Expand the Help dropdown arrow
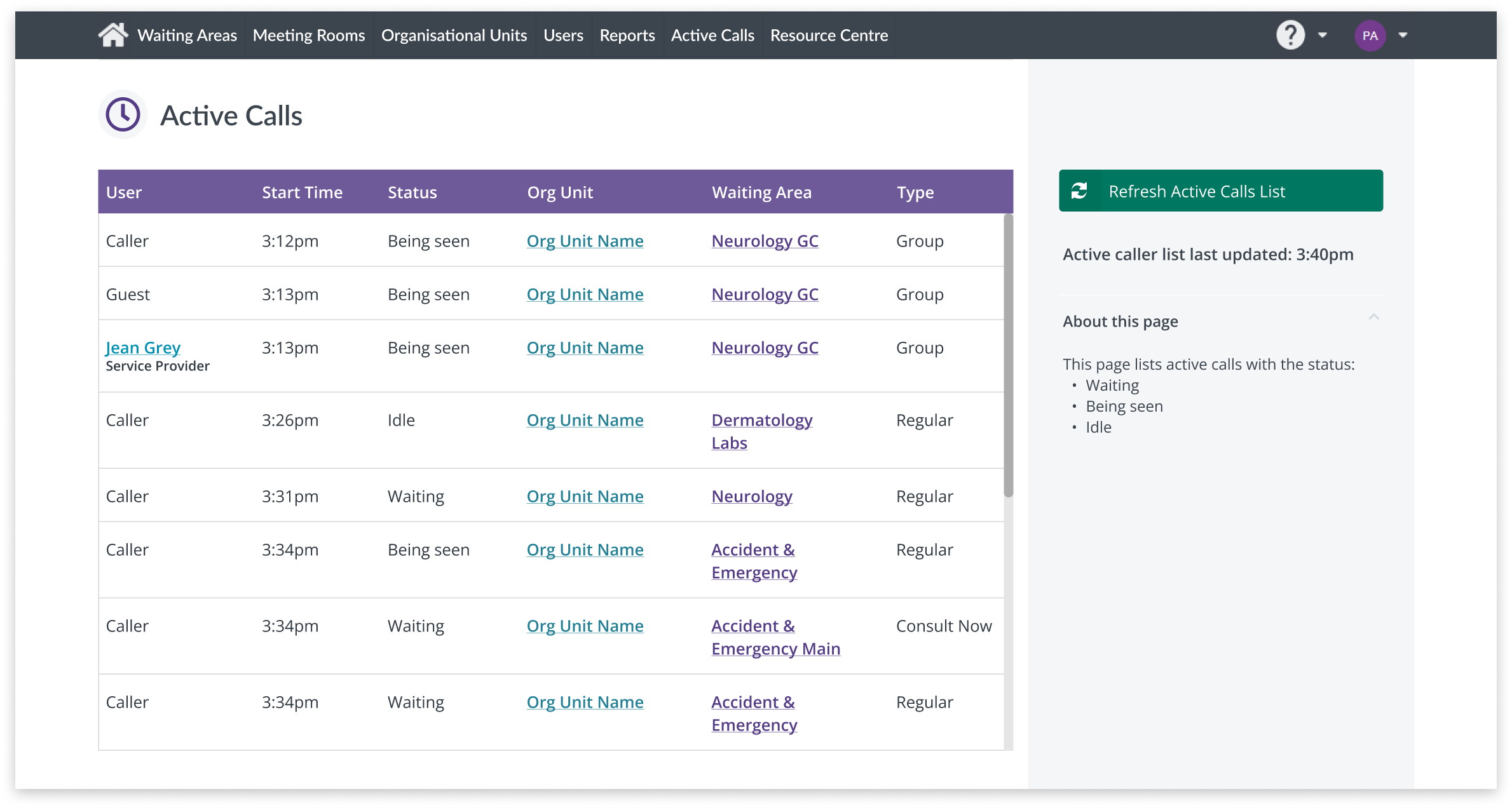The width and height of the screenshot is (1512, 808). [x=1323, y=36]
